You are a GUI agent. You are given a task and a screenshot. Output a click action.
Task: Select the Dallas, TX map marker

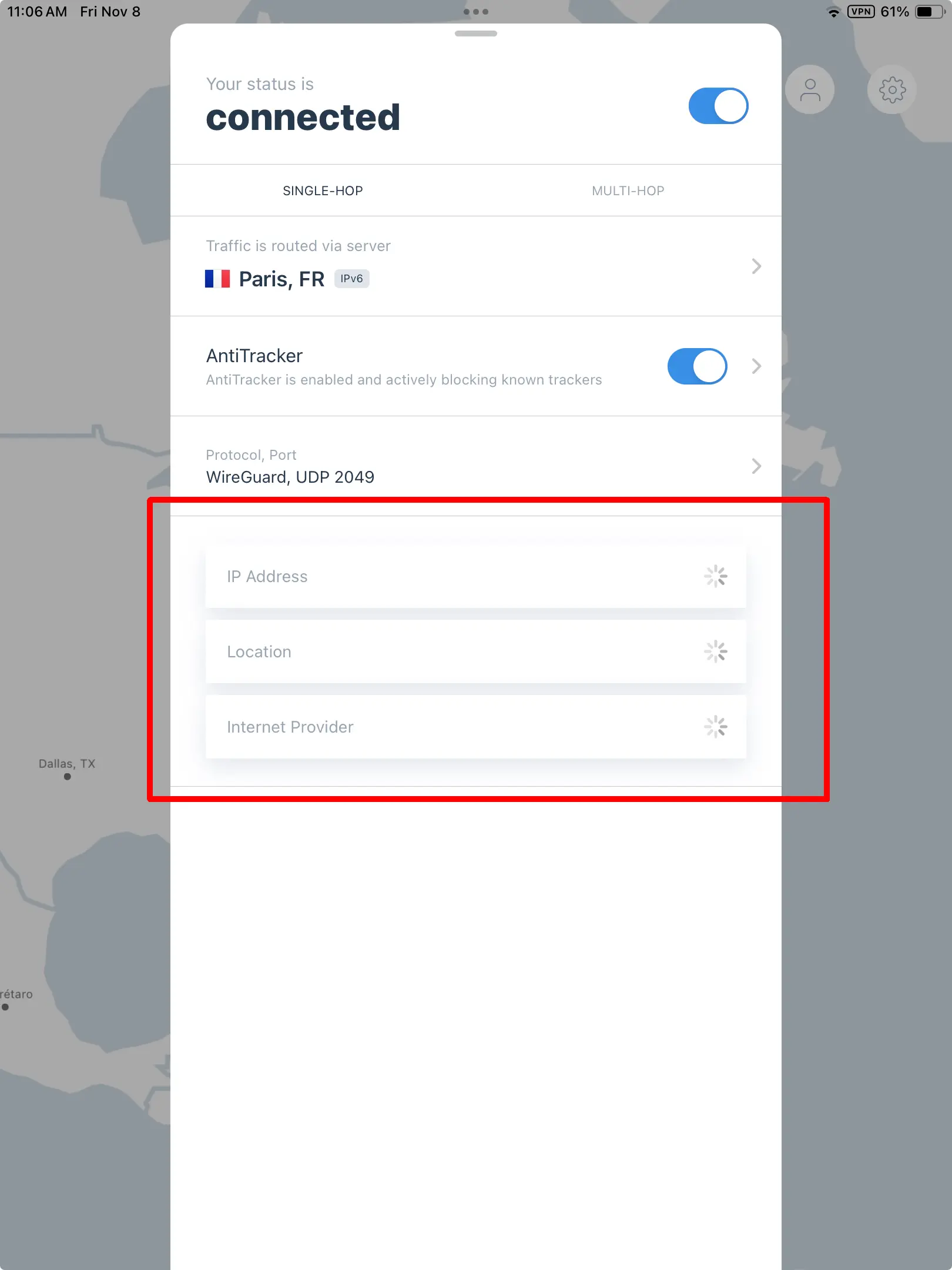tap(68, 776)
